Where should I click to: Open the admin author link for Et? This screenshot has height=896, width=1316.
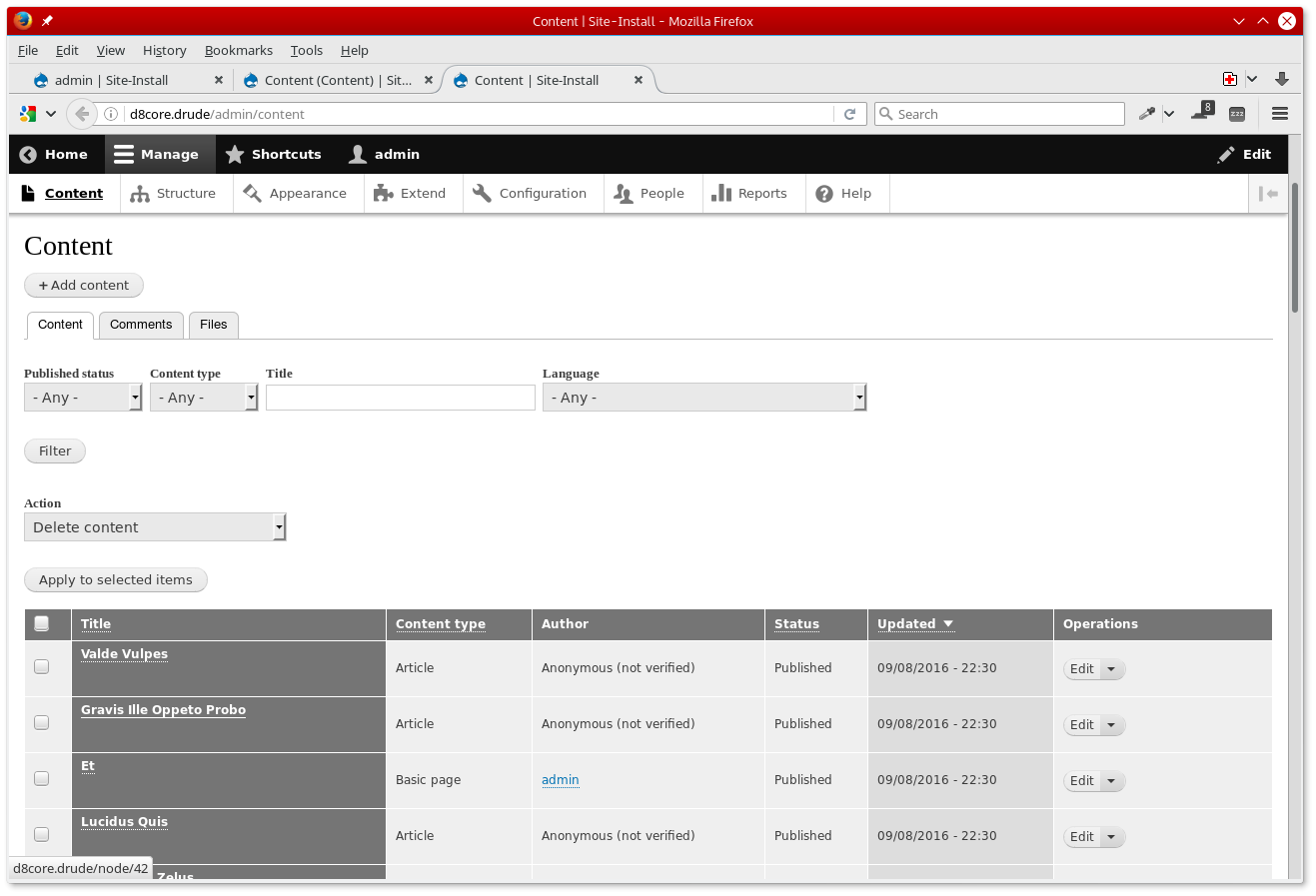point(560,779)
